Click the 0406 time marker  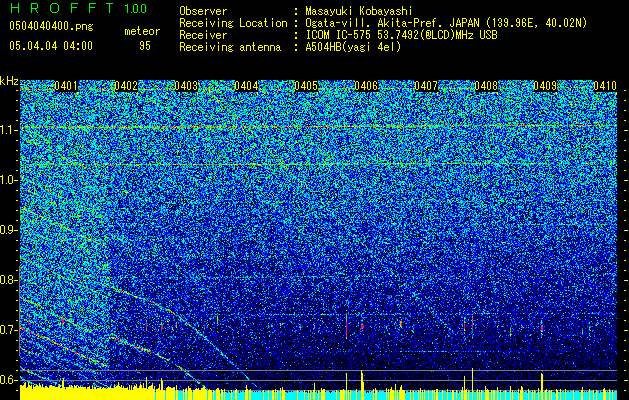(x=366, y=86)
